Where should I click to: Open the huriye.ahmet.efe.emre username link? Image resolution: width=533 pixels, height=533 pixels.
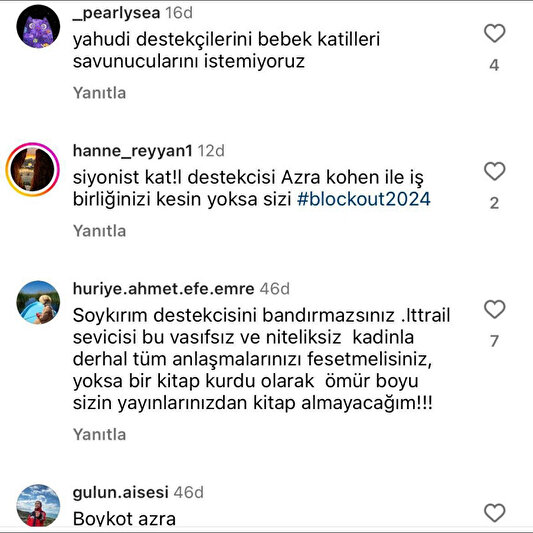tap(164, 289)
